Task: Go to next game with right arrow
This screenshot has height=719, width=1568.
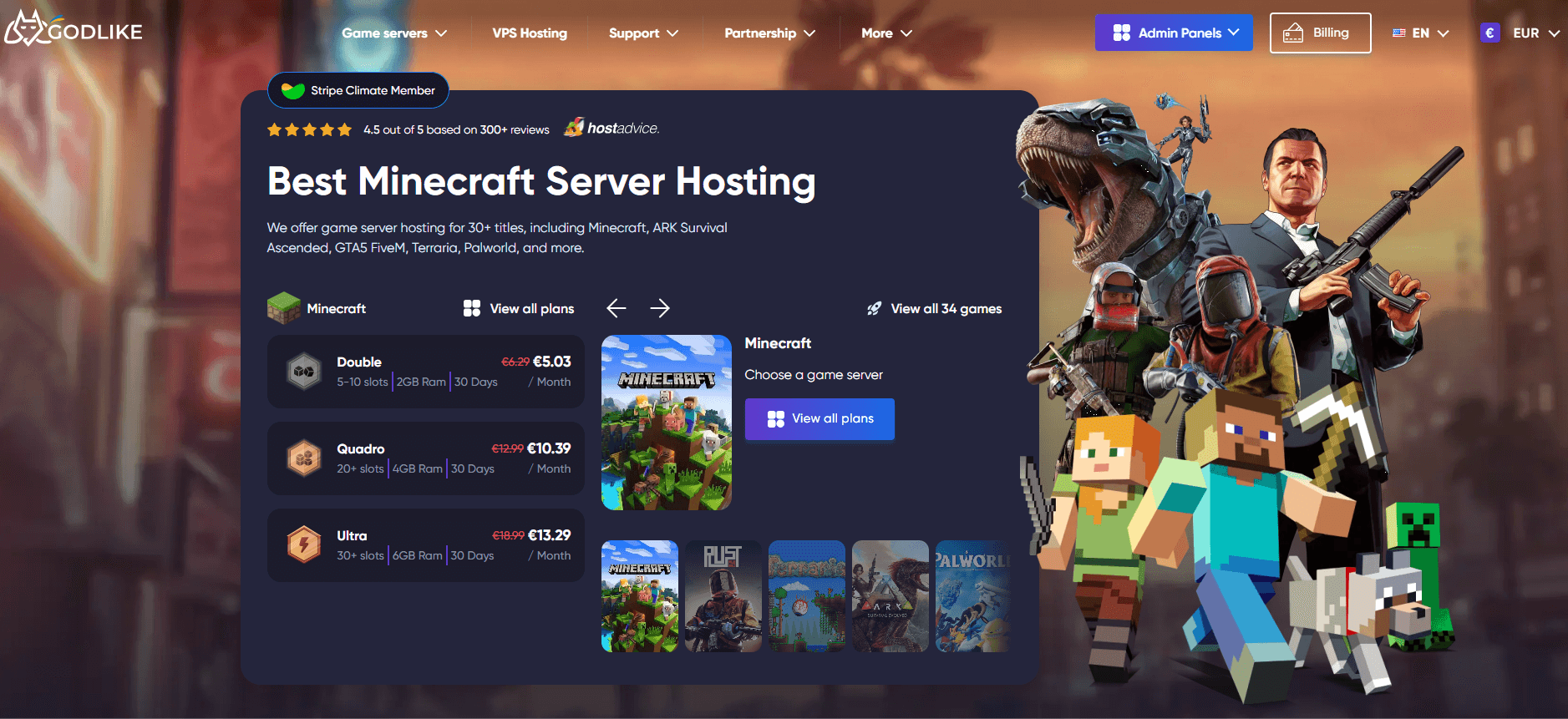Action: point(660,308)
